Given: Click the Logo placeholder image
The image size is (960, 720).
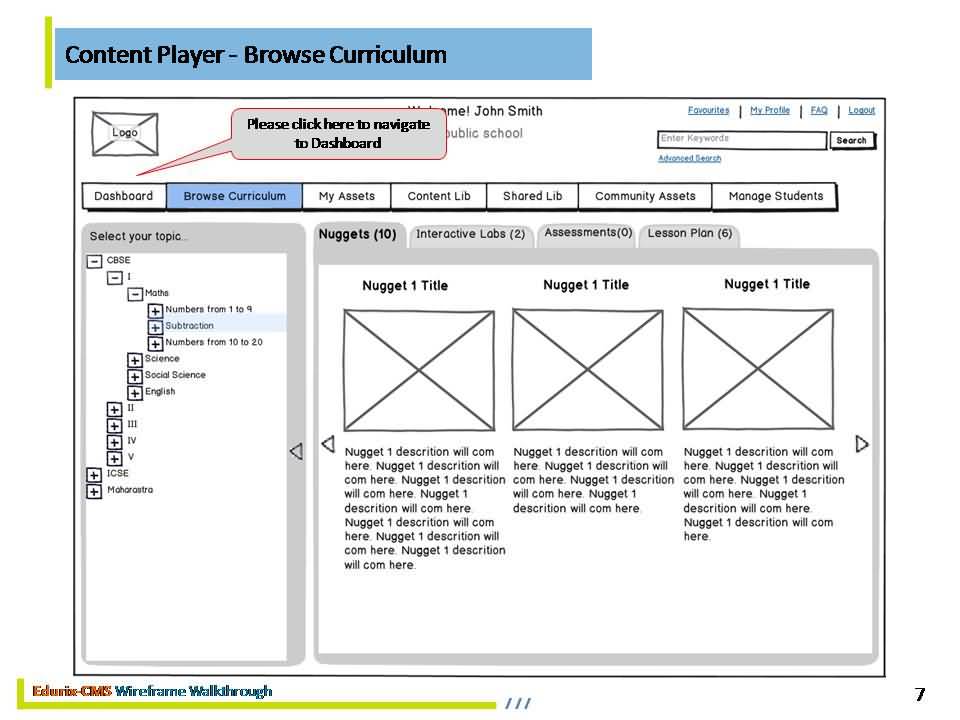Looking at the screenshot, I should tap(124, 134).
